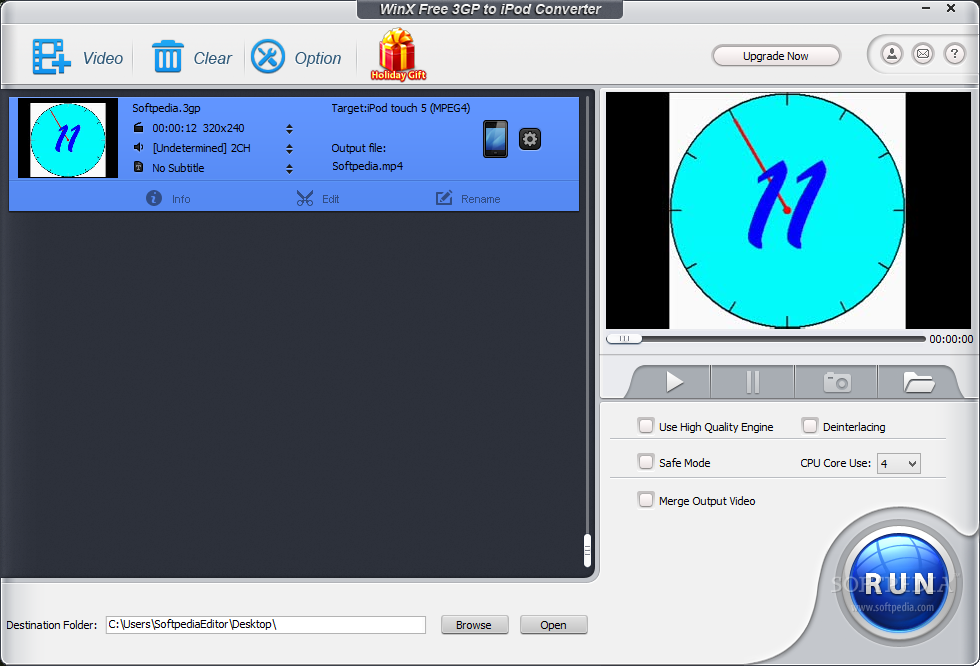This screenshot has width=980, height=666.
Task: Click the scissors Edit icon
Action: pos(304,198)
